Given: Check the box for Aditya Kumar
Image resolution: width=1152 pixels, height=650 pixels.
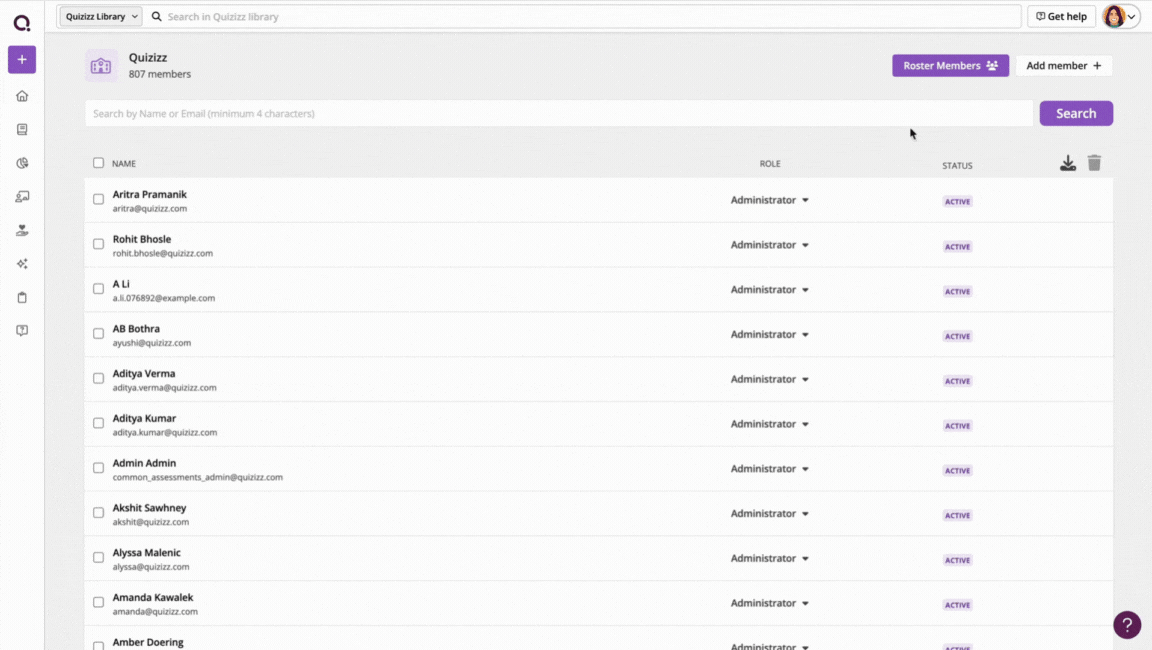Looking at the screenshot, I should tap(98, 423).
